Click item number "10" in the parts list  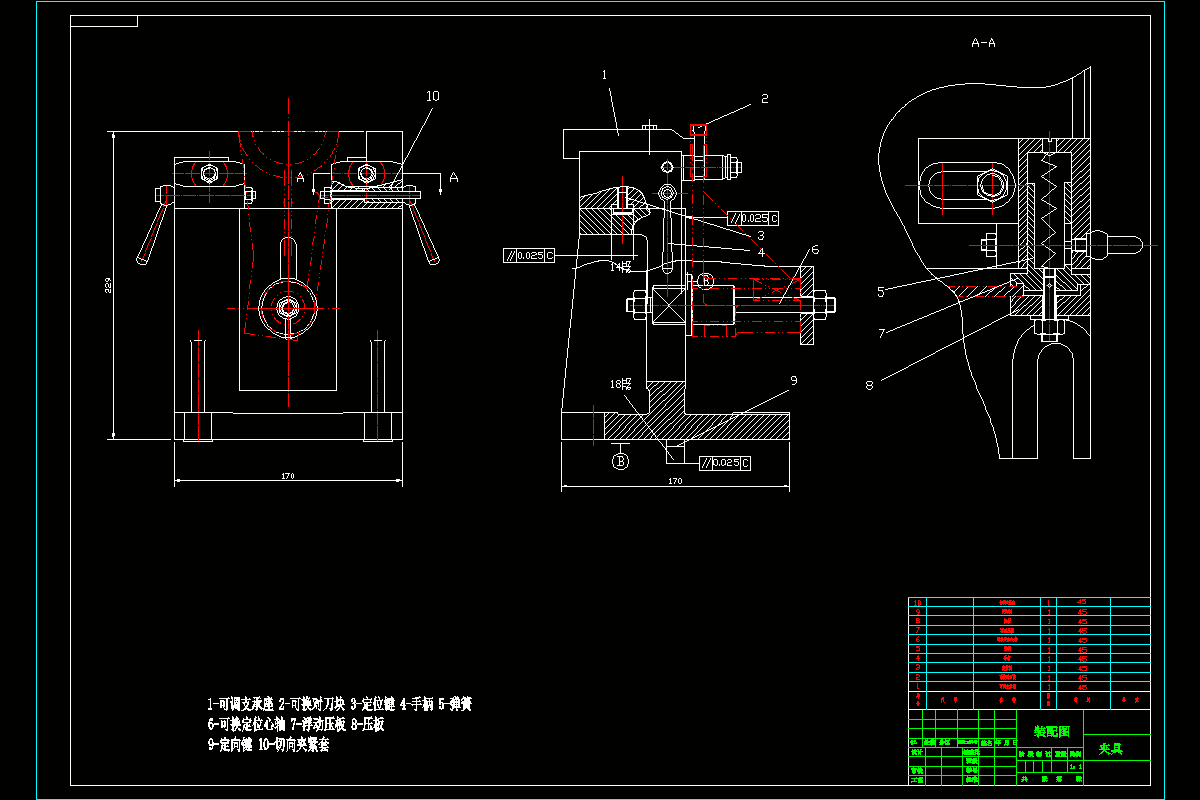pos(917,602)
